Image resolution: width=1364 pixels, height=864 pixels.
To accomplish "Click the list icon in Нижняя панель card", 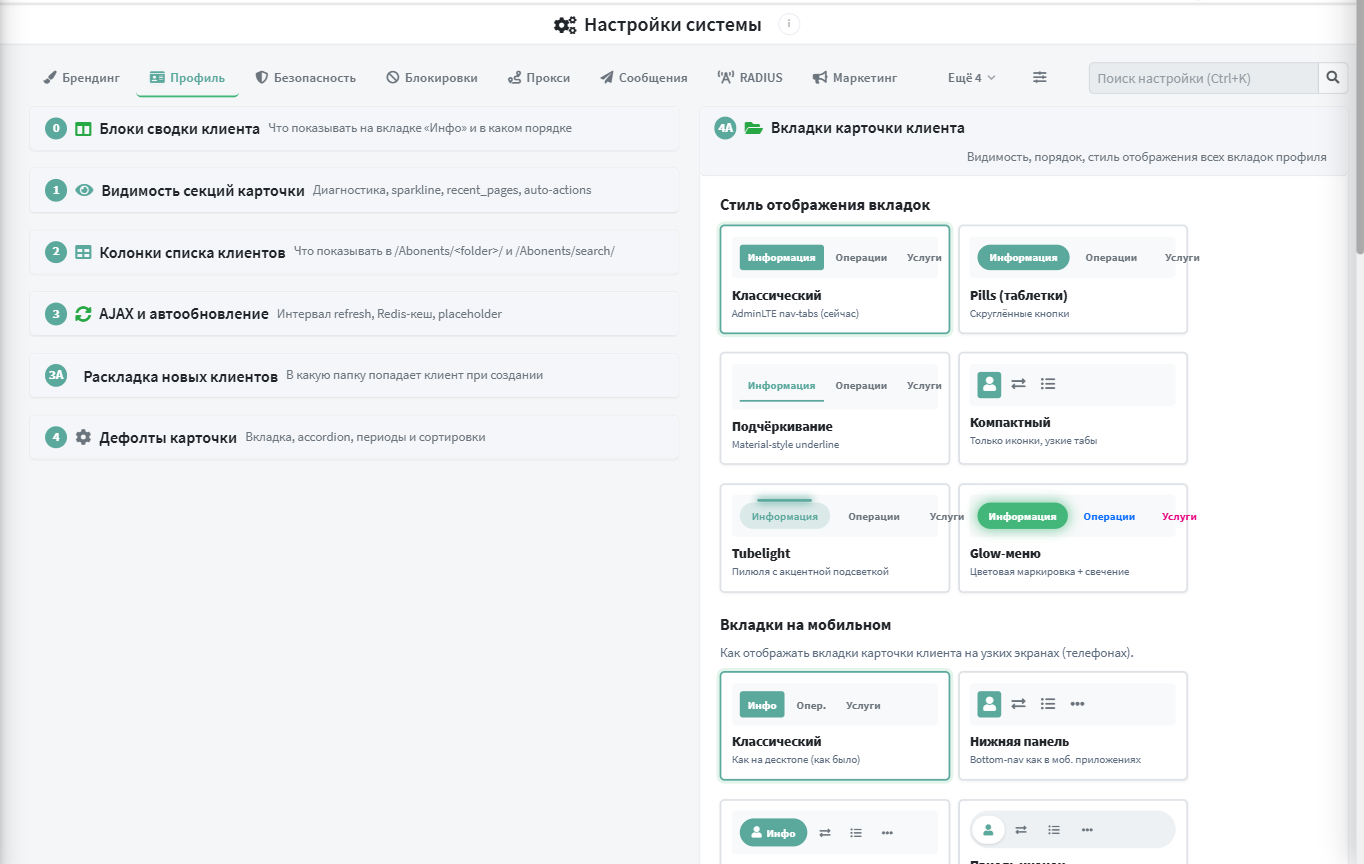I will coord(1048,704).
